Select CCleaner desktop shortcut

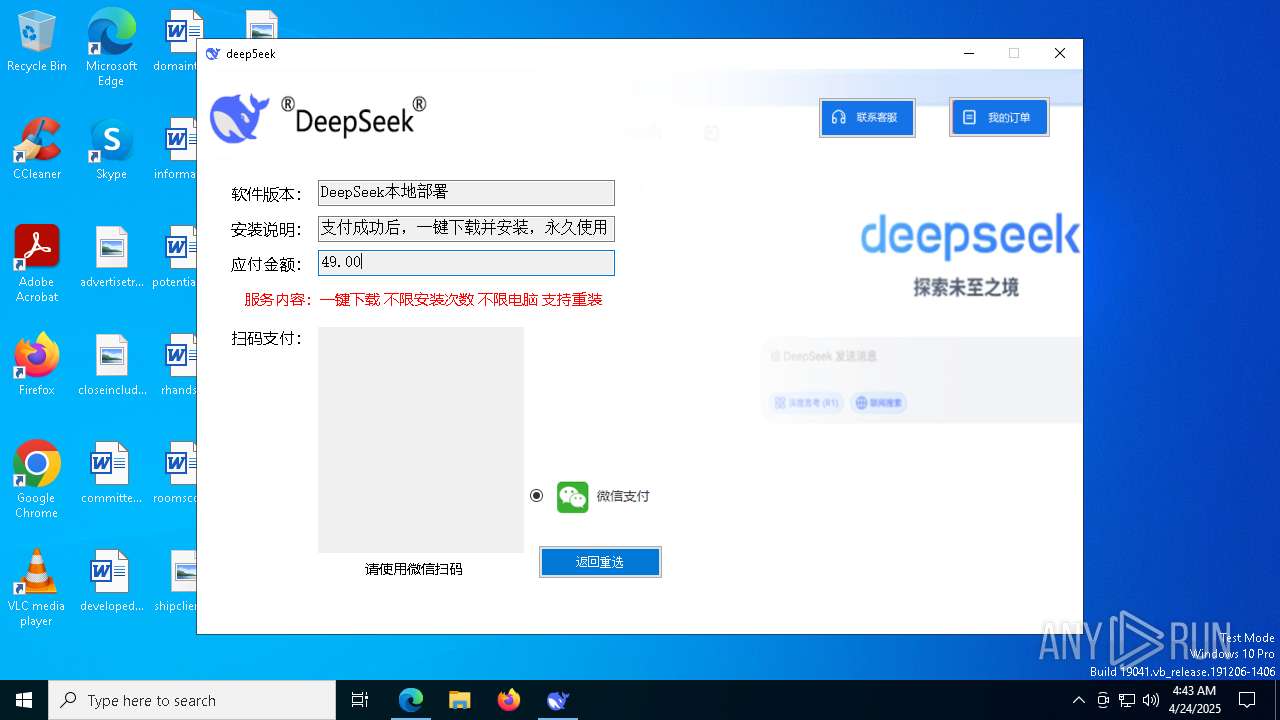click(x=37, y=150)
